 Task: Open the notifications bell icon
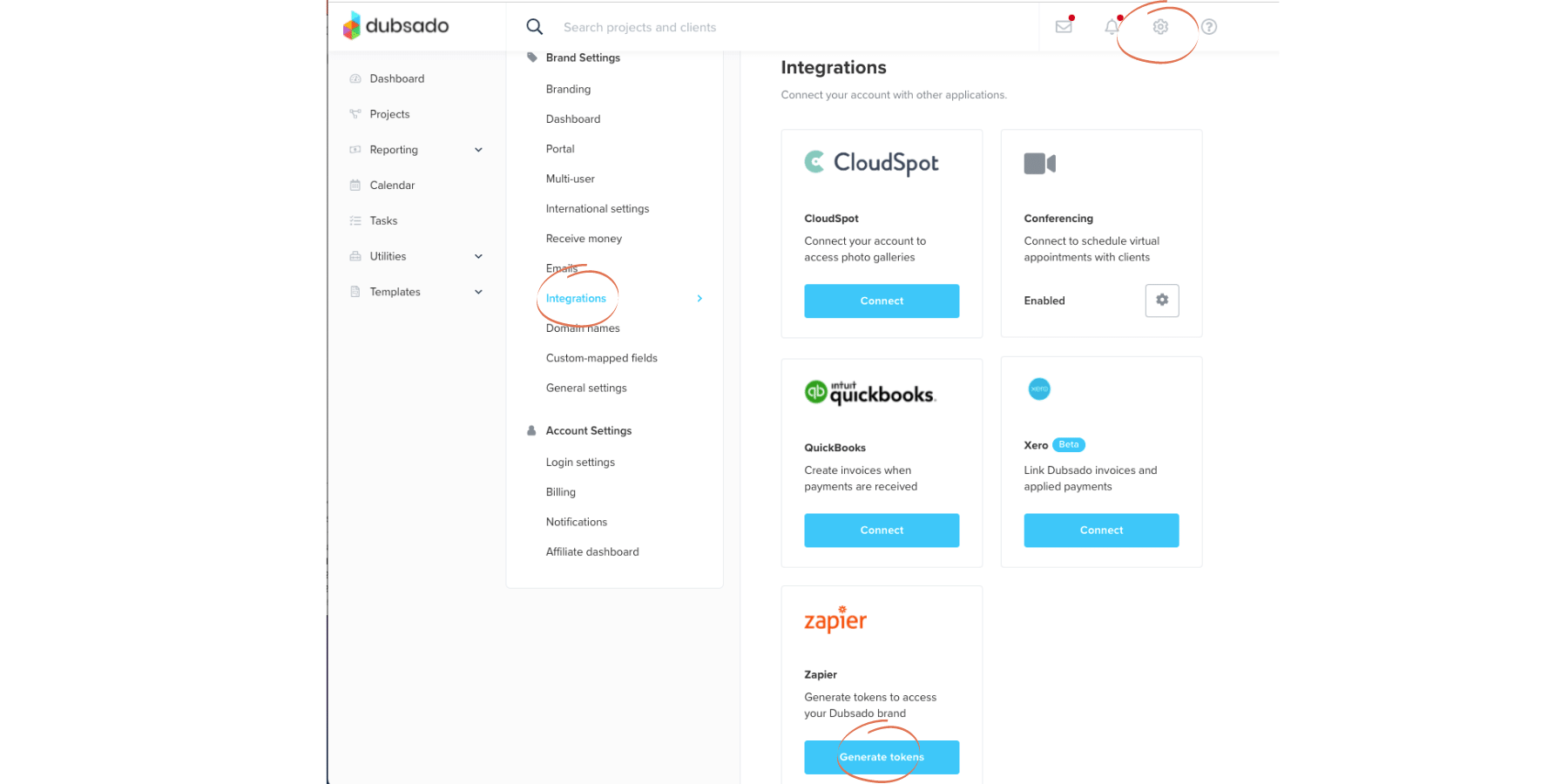tap(1112, 26)
